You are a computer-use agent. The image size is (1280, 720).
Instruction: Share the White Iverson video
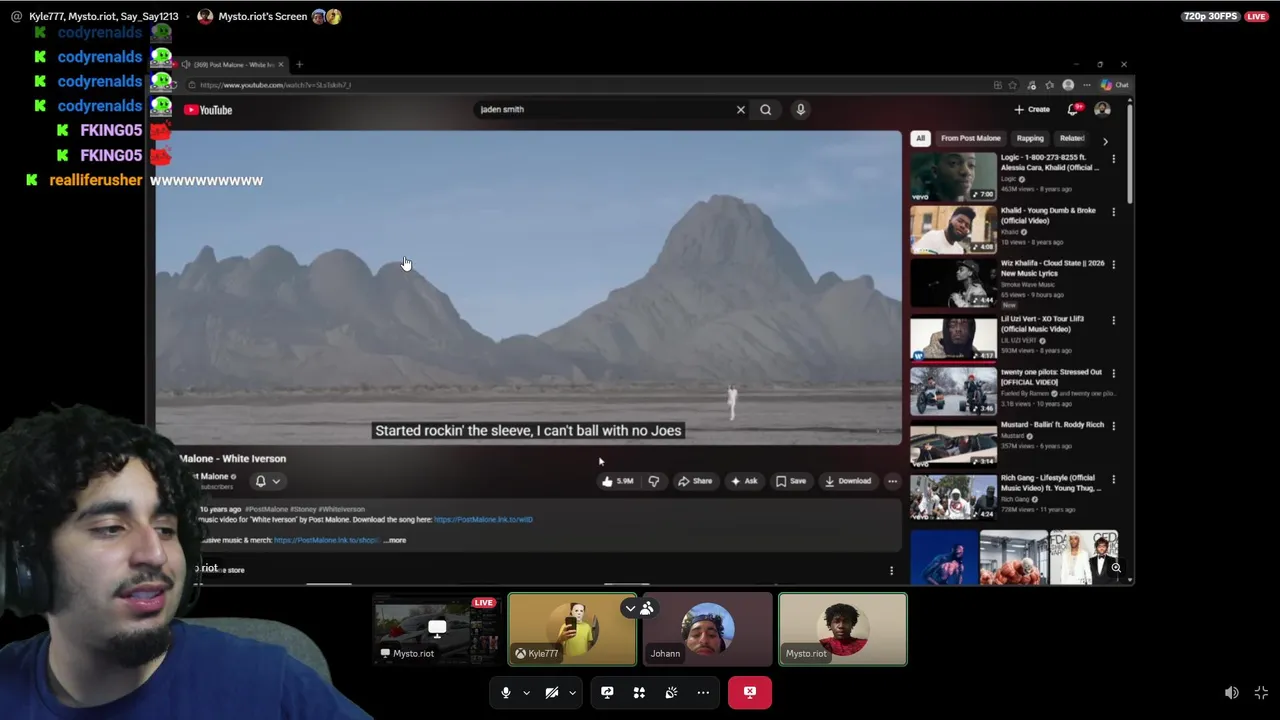(x=695, y=481)
